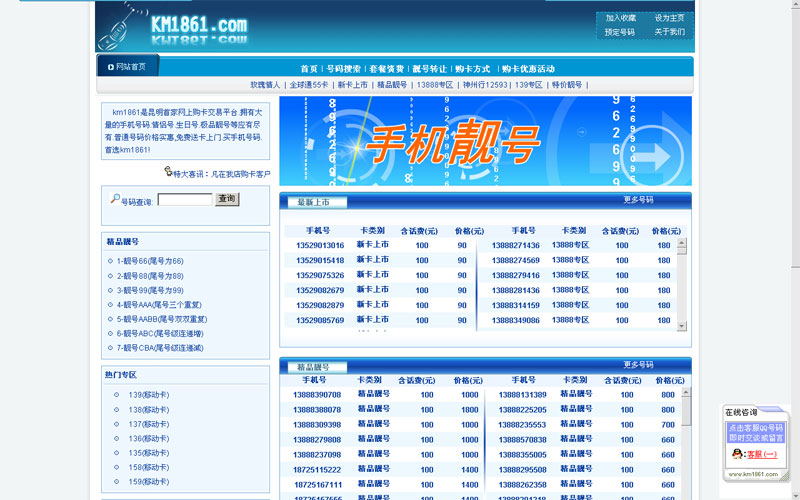800x500 pixels.
Task: Click the KM1861.com phone logo
Action: pos(175,27)
